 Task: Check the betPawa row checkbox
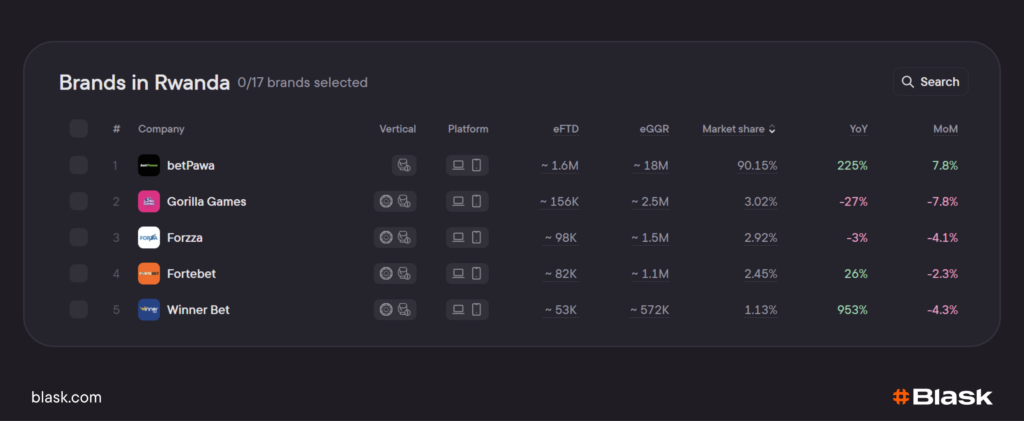pos(79,165)
